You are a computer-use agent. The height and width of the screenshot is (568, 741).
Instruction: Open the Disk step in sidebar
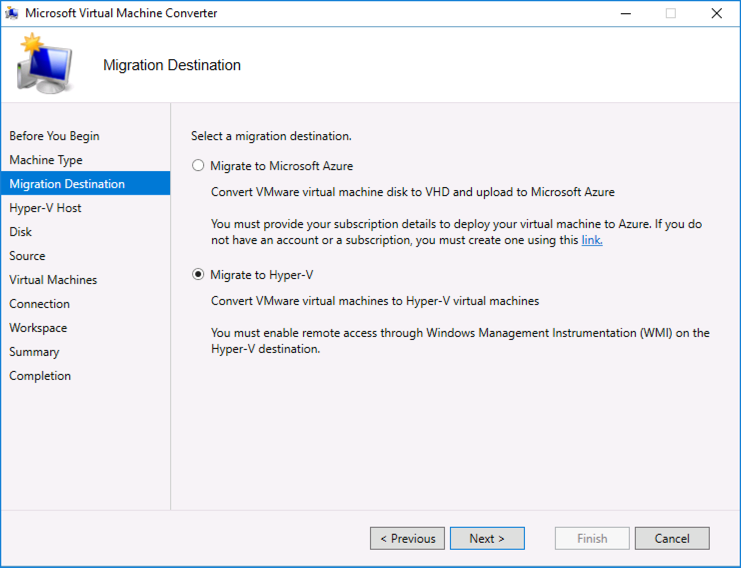pos(20,232)
